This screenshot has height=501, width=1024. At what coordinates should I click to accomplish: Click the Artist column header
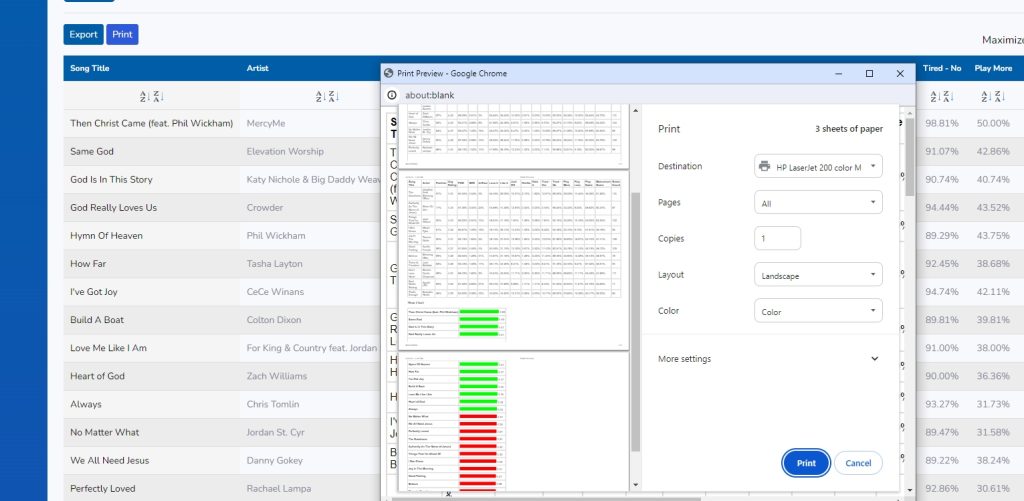pos(257,68)
